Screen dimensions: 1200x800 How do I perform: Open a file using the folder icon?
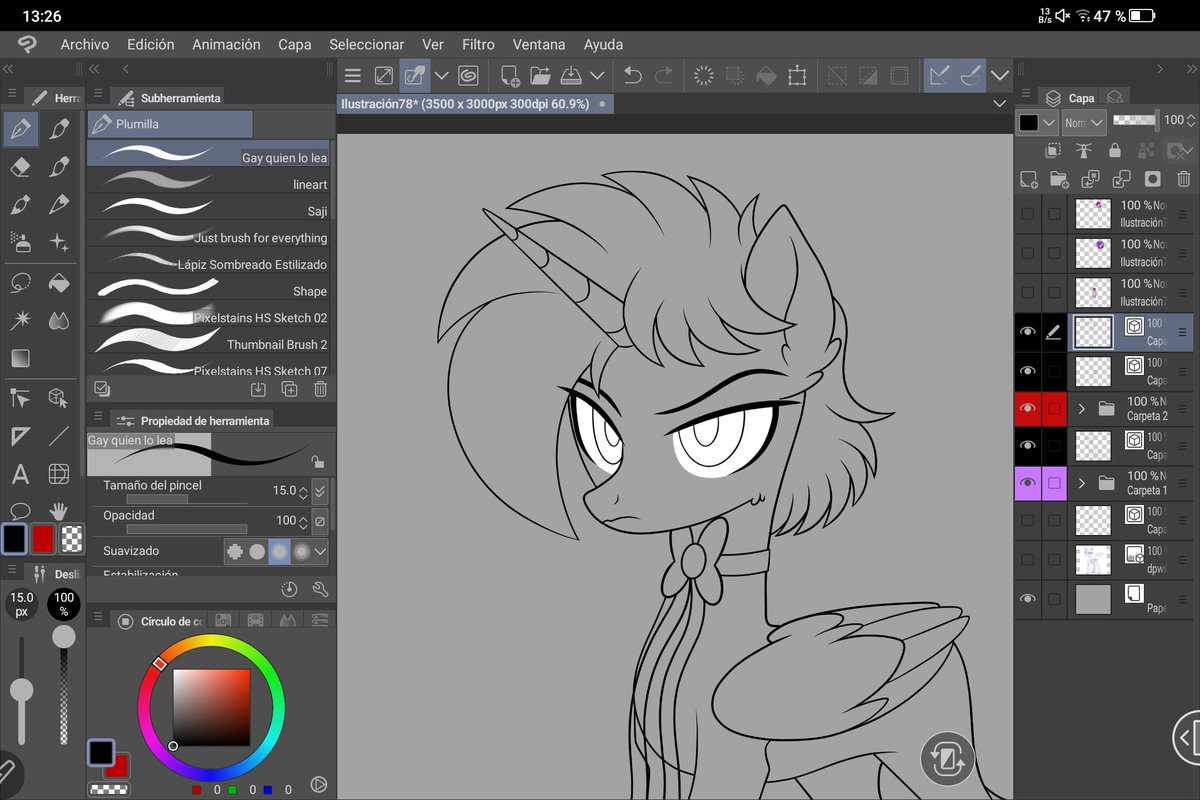tap(541, 75)
